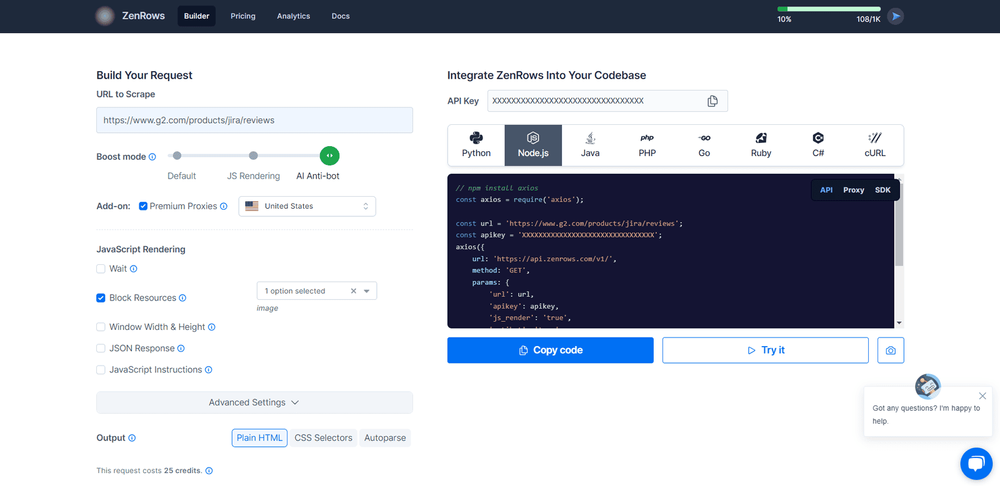Select Plain HTML output
The image size is (1000, 486).
[x=260, y=438]
